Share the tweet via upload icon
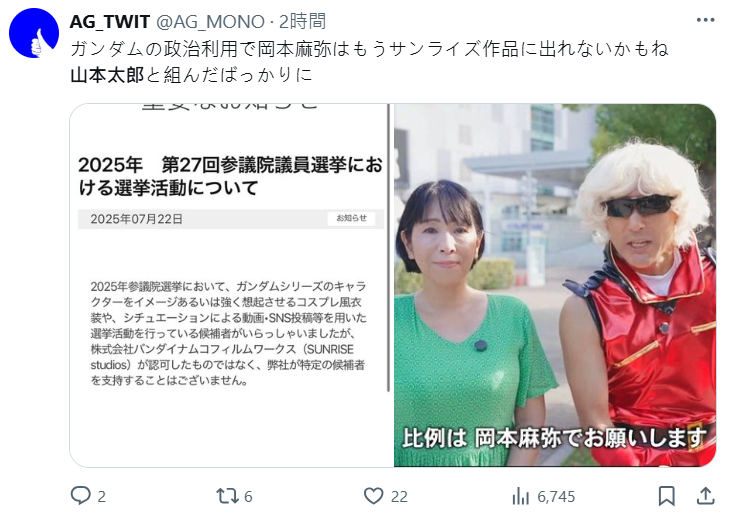The height and width of the screenshot is (518, 732). (705, 496)
